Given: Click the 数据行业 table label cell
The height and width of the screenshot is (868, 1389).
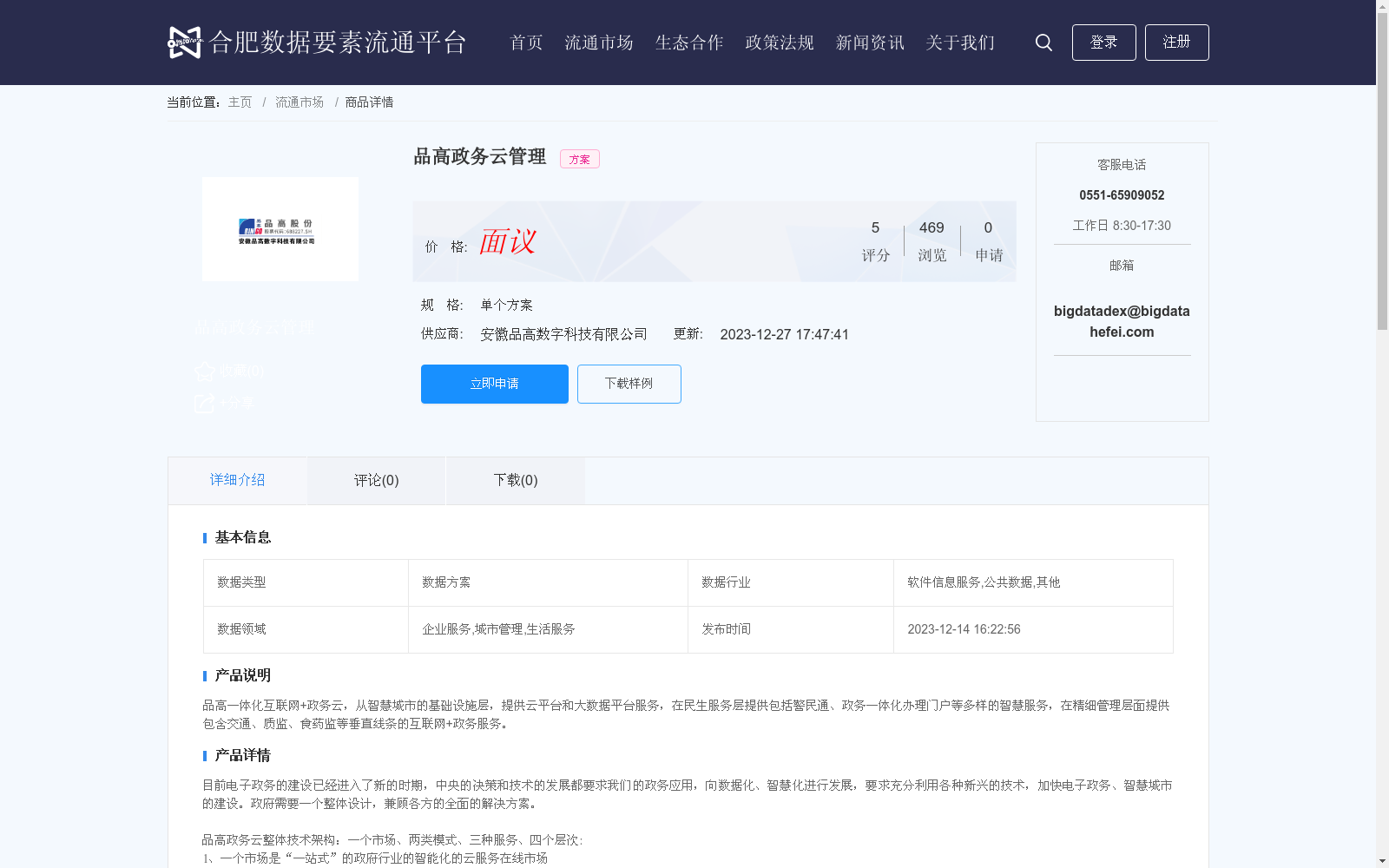Looking at the screenshot, I should (790, 582).
